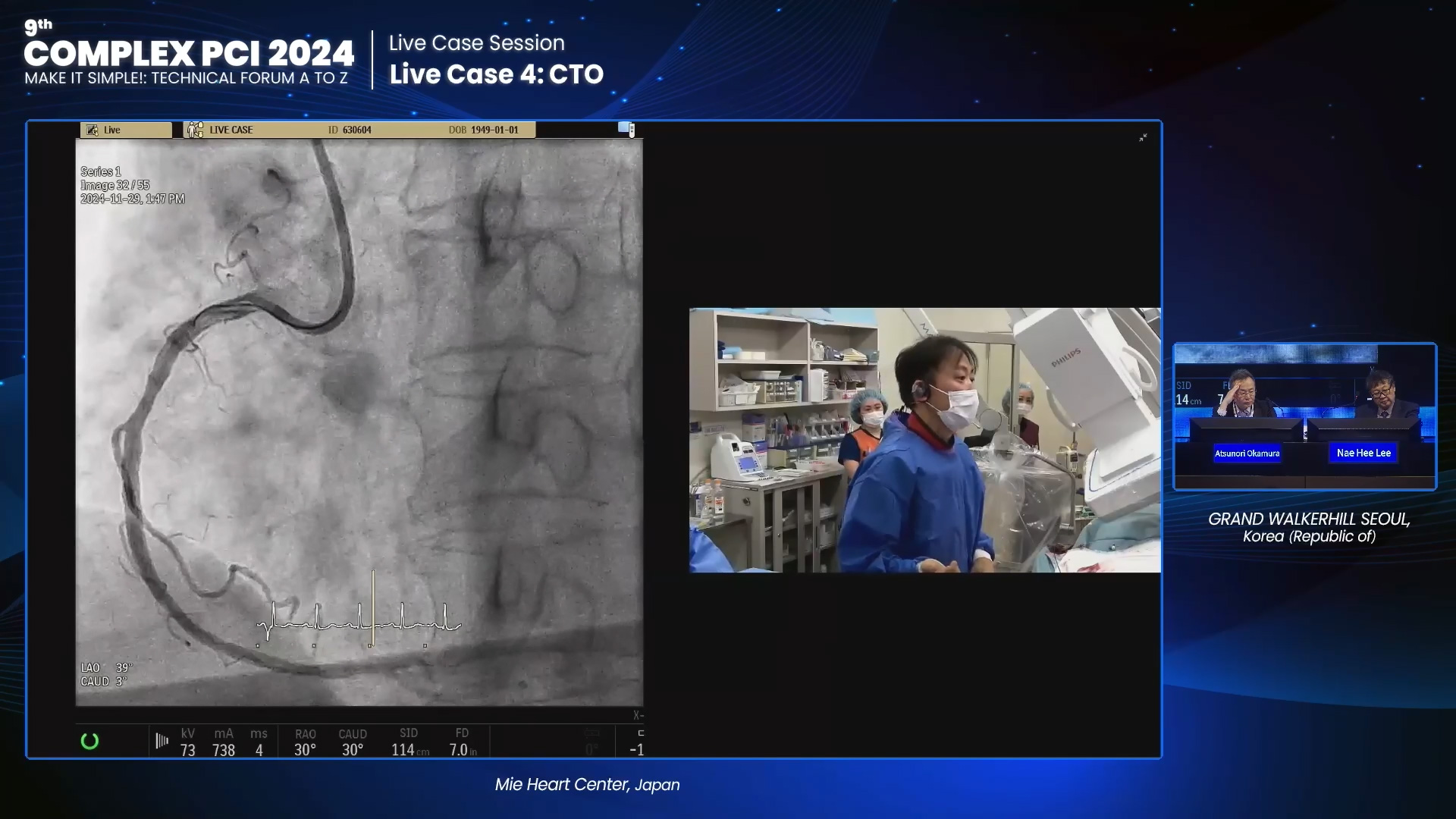Click the cath lab operator video feed
This screenshot has width=1456, height=819.
click(924, 440)
